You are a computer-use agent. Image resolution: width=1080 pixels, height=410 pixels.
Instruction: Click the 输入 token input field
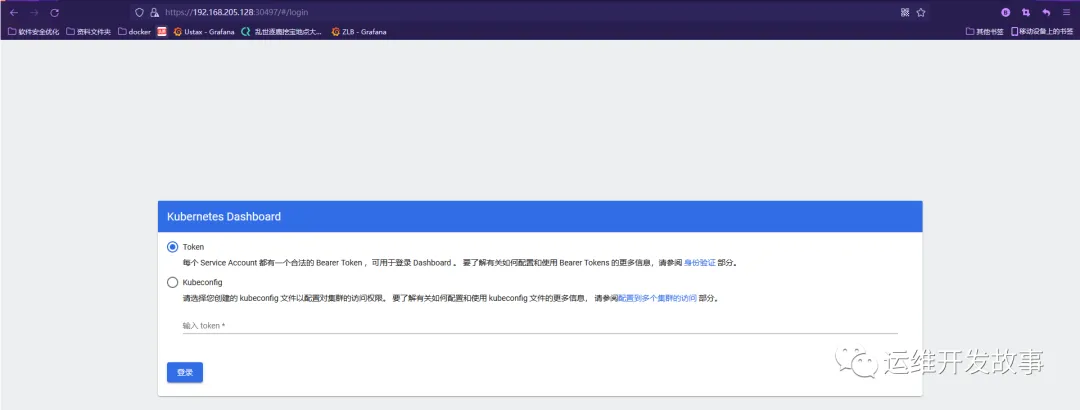(x=540, y=325)
